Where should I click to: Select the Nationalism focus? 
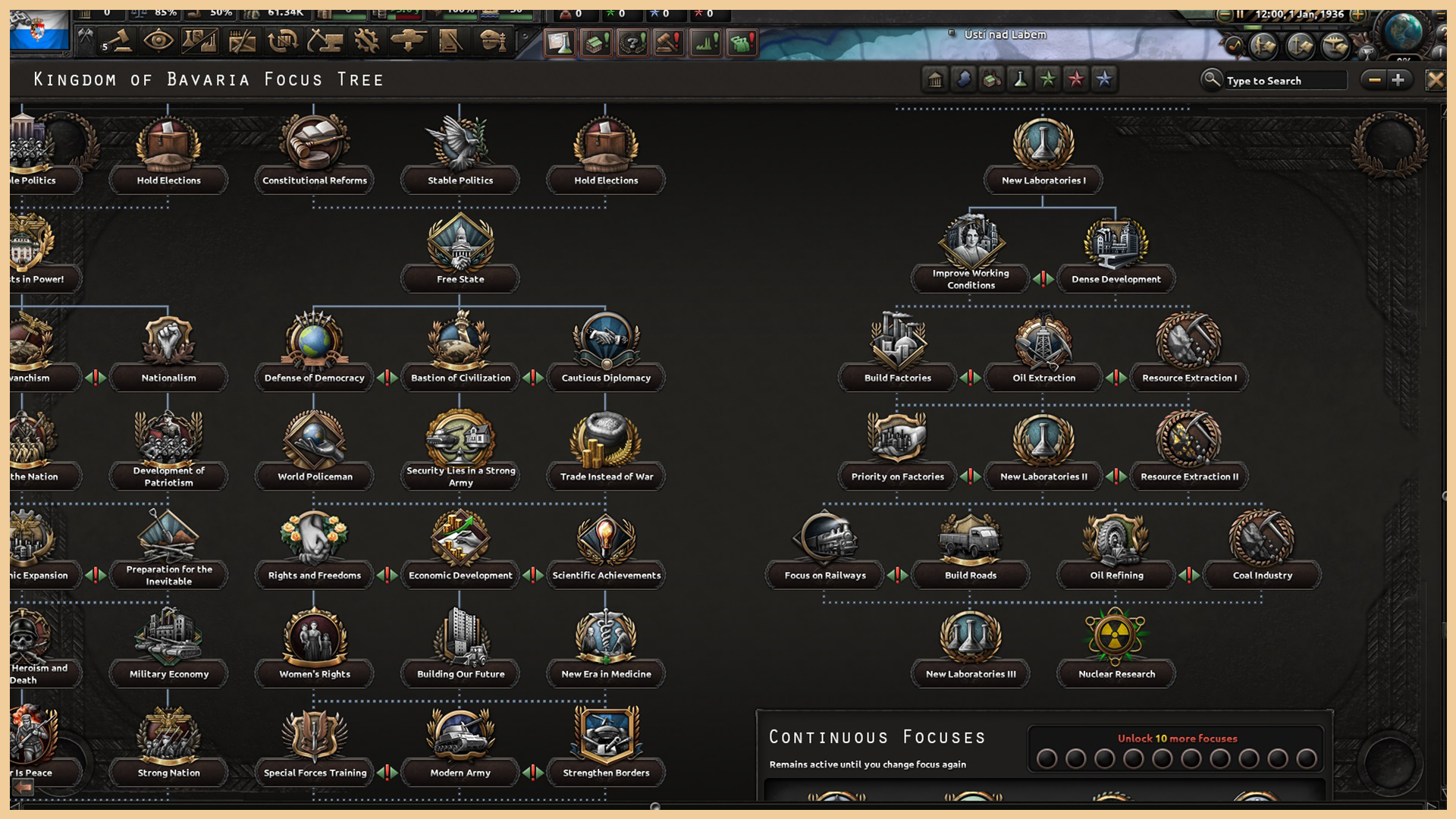pos(168,353)
